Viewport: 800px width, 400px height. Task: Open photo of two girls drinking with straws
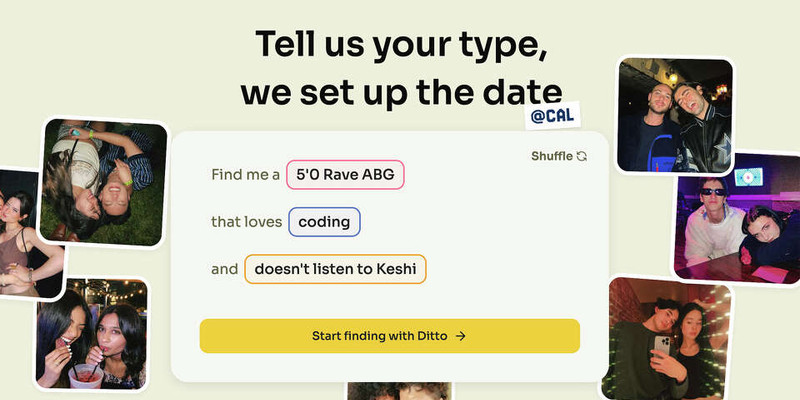pos(92,334)
